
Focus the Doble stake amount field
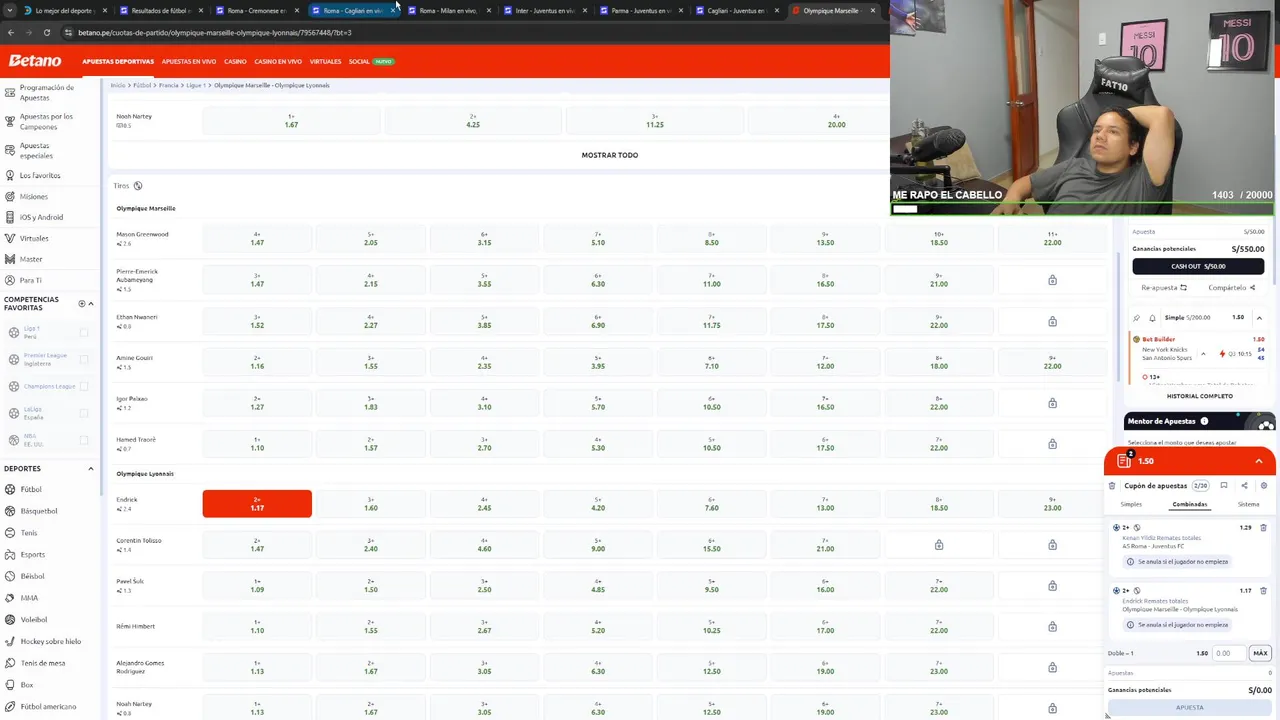coord(1228,653)
